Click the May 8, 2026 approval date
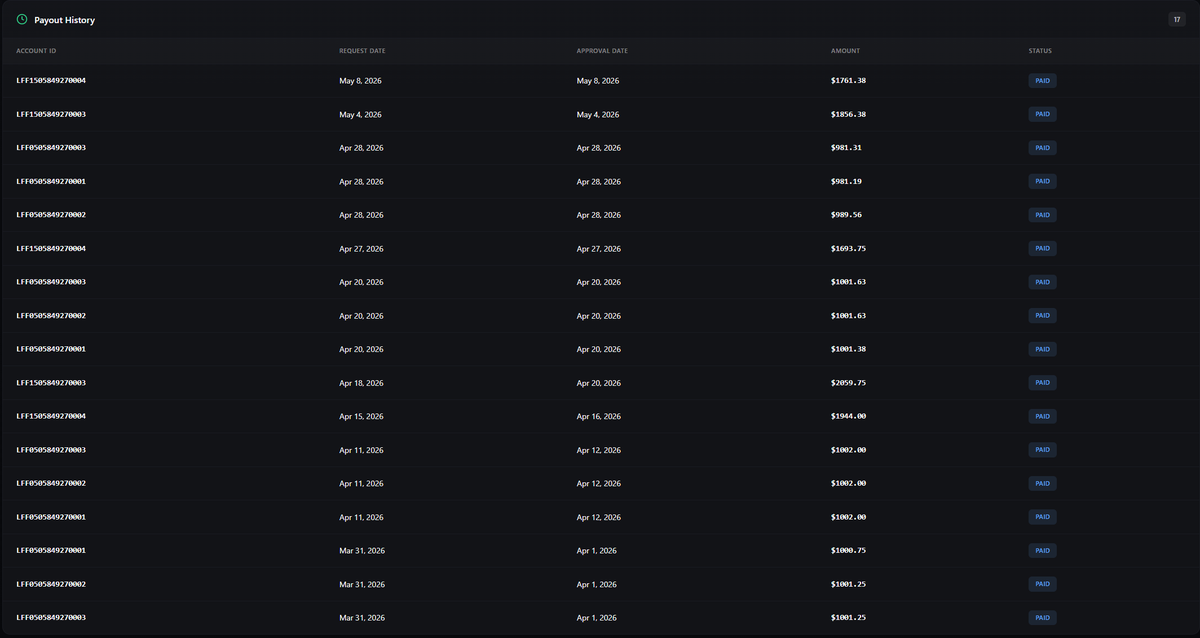1200x638 pixels. coord(598,81)
